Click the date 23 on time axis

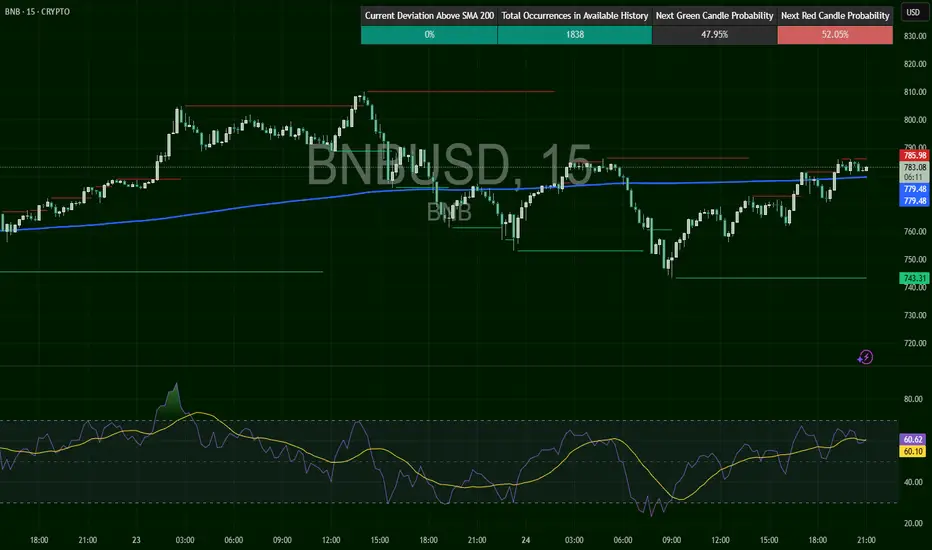pyautogui.click(x=136, y=540)
